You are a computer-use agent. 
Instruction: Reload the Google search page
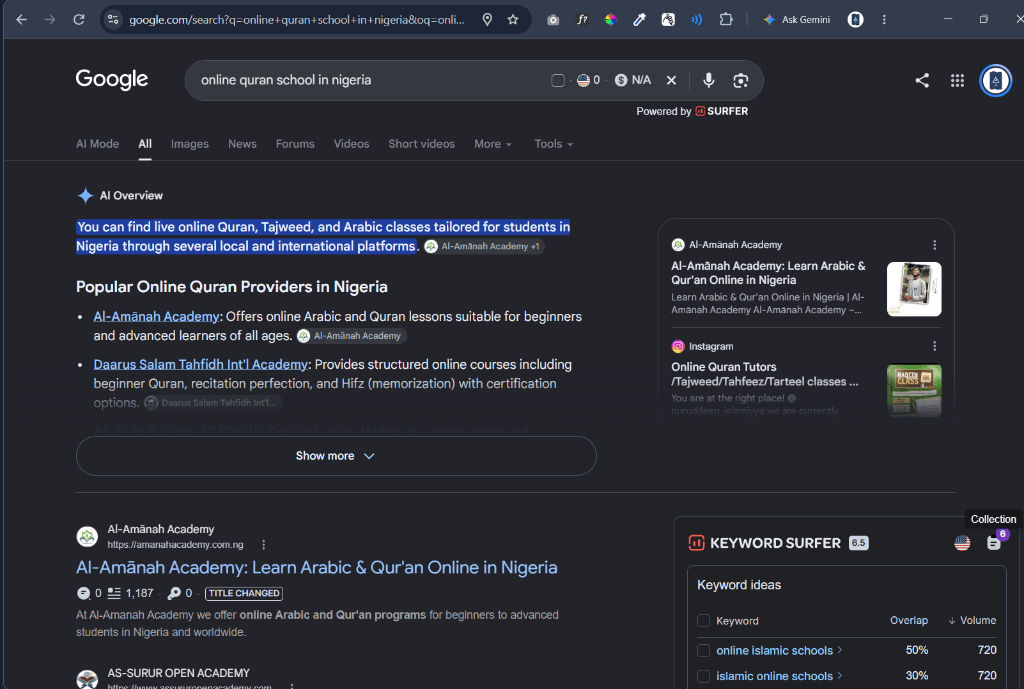click(x=79, y=20)
